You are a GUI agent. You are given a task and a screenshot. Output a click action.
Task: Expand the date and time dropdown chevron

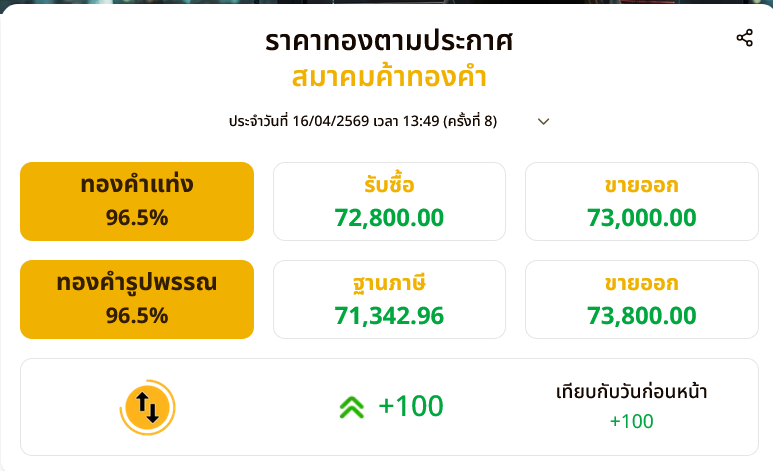[x=544, y=122]
